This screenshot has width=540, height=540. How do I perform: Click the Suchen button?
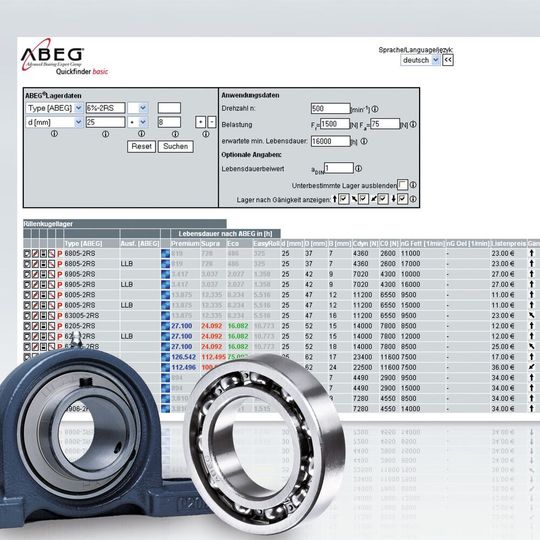[176, 146]
